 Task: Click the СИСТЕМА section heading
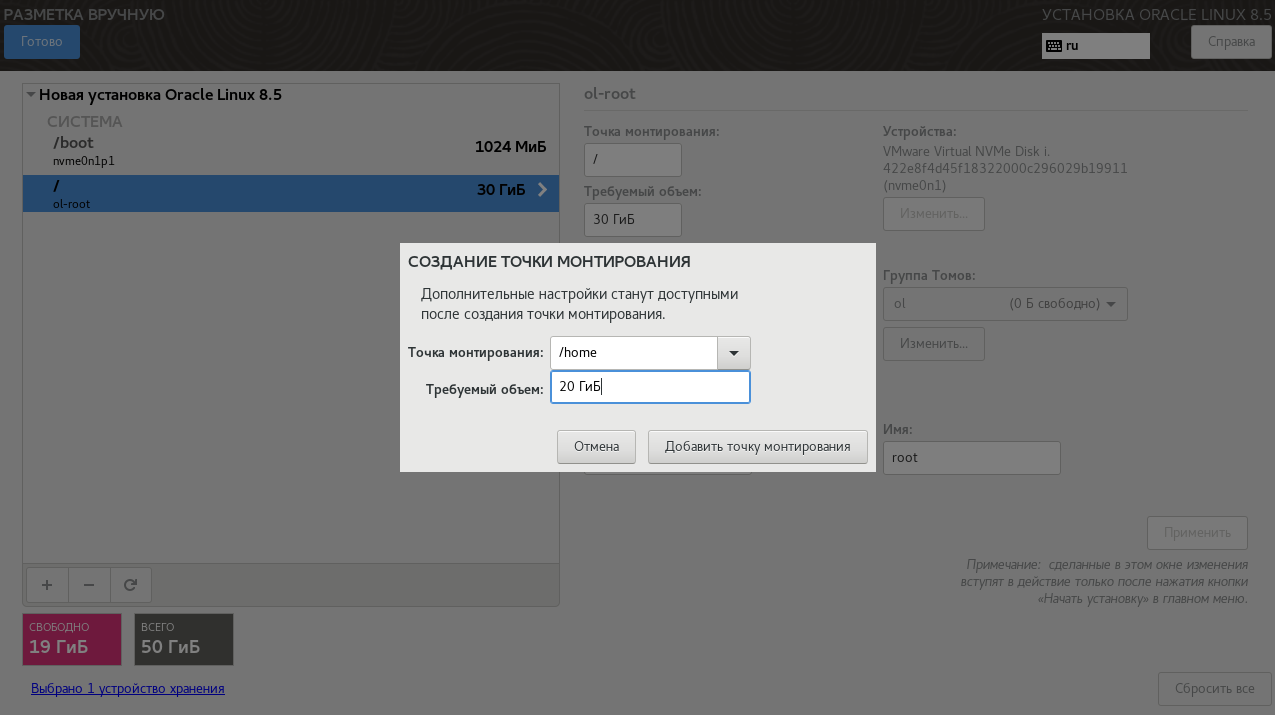pyautogui.click(x=85, y=122)
